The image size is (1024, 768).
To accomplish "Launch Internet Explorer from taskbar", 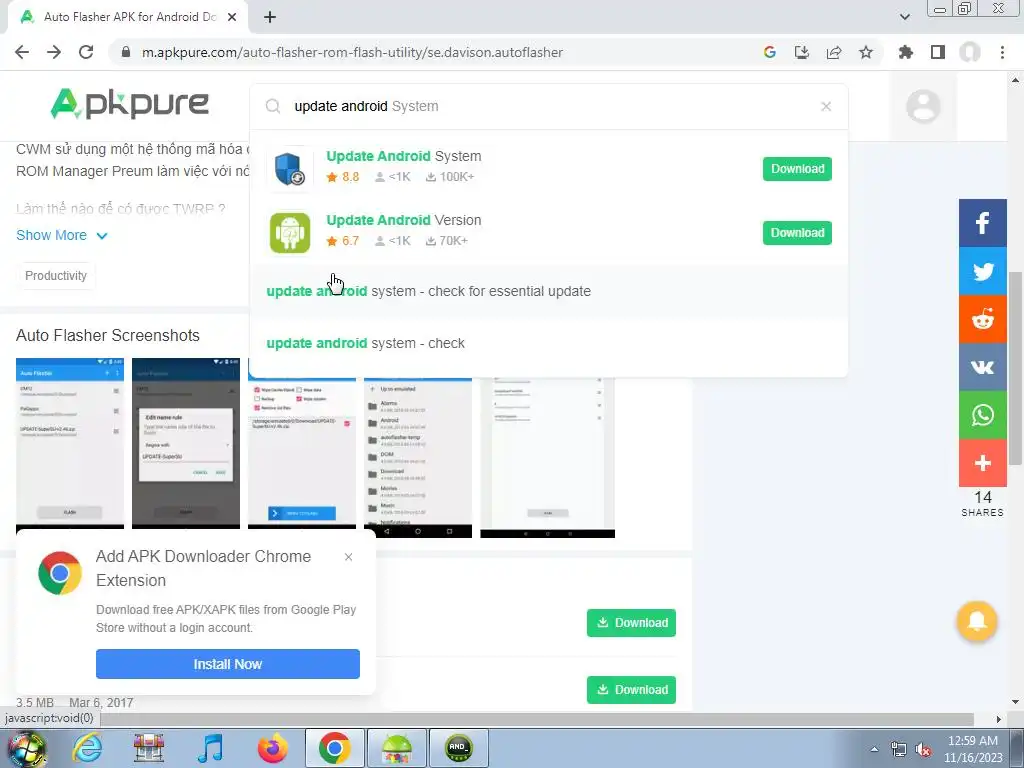I will pyautogui.click(x=86, y=748).
